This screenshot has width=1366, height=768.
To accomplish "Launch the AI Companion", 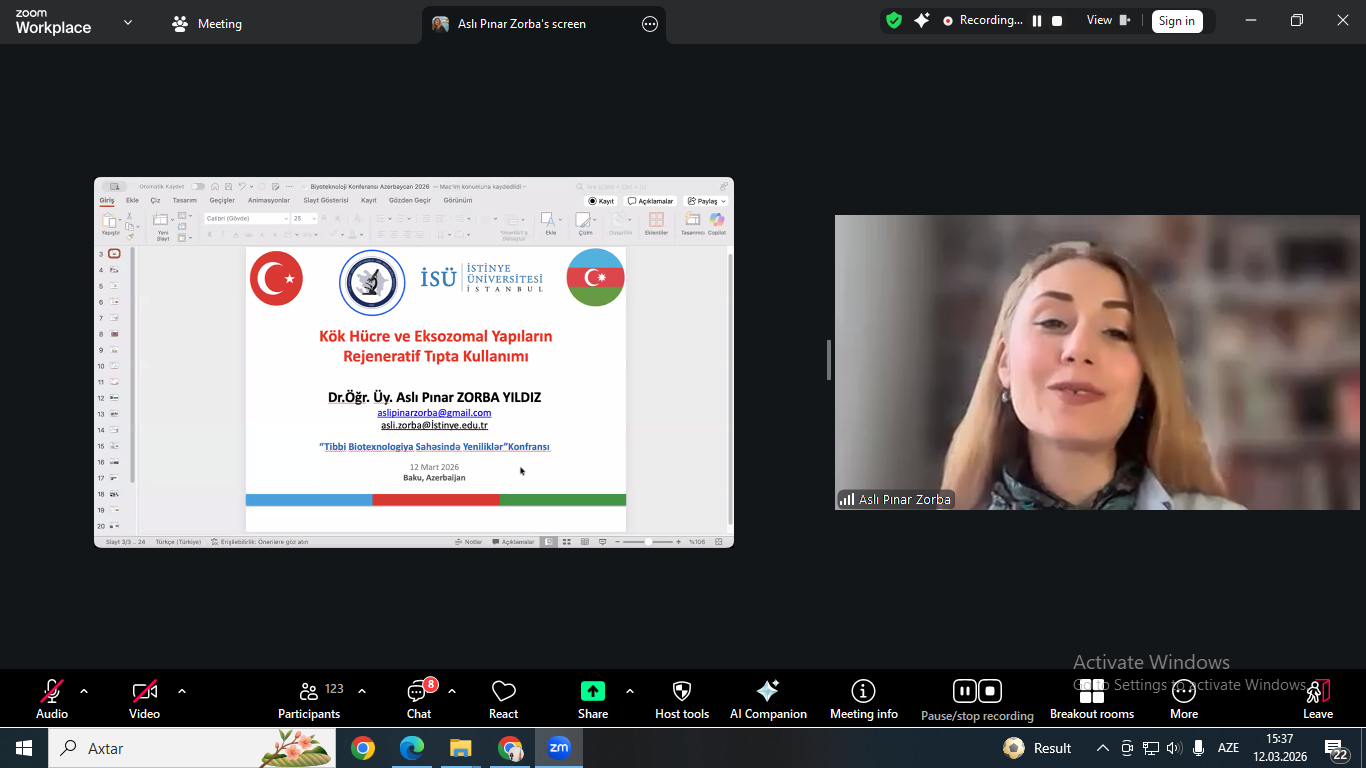I will point(768,698).
